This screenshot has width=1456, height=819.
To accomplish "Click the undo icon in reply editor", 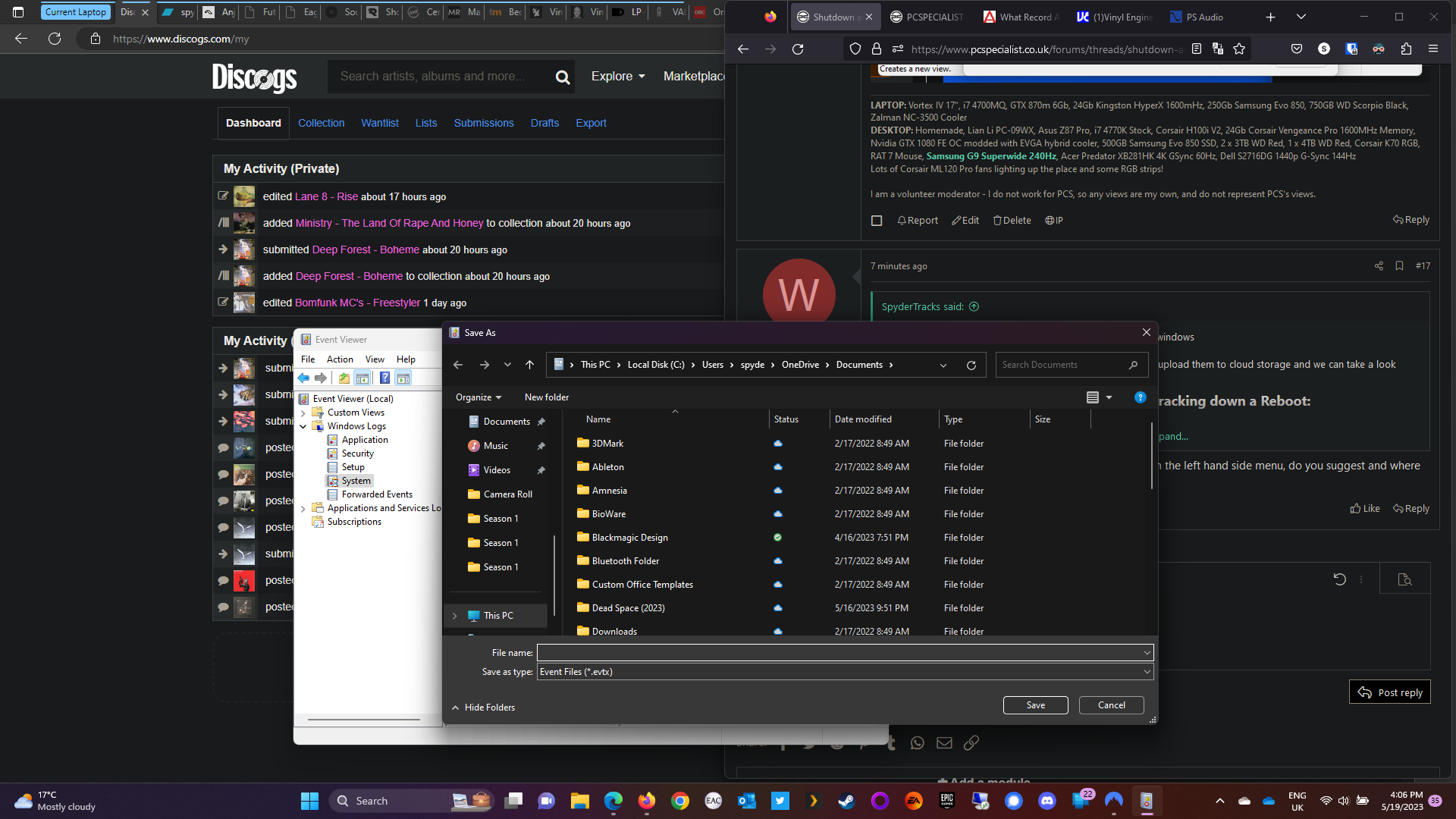I will click(x=1340, y=579).
